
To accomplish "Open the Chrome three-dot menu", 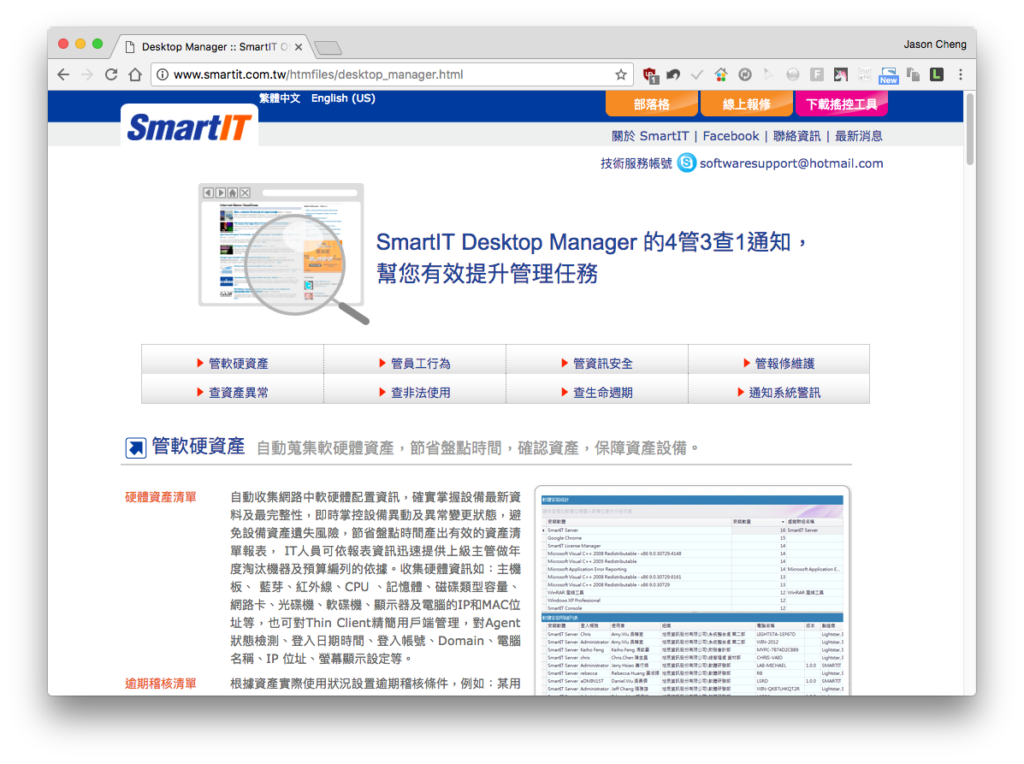I will click(961, 74).
